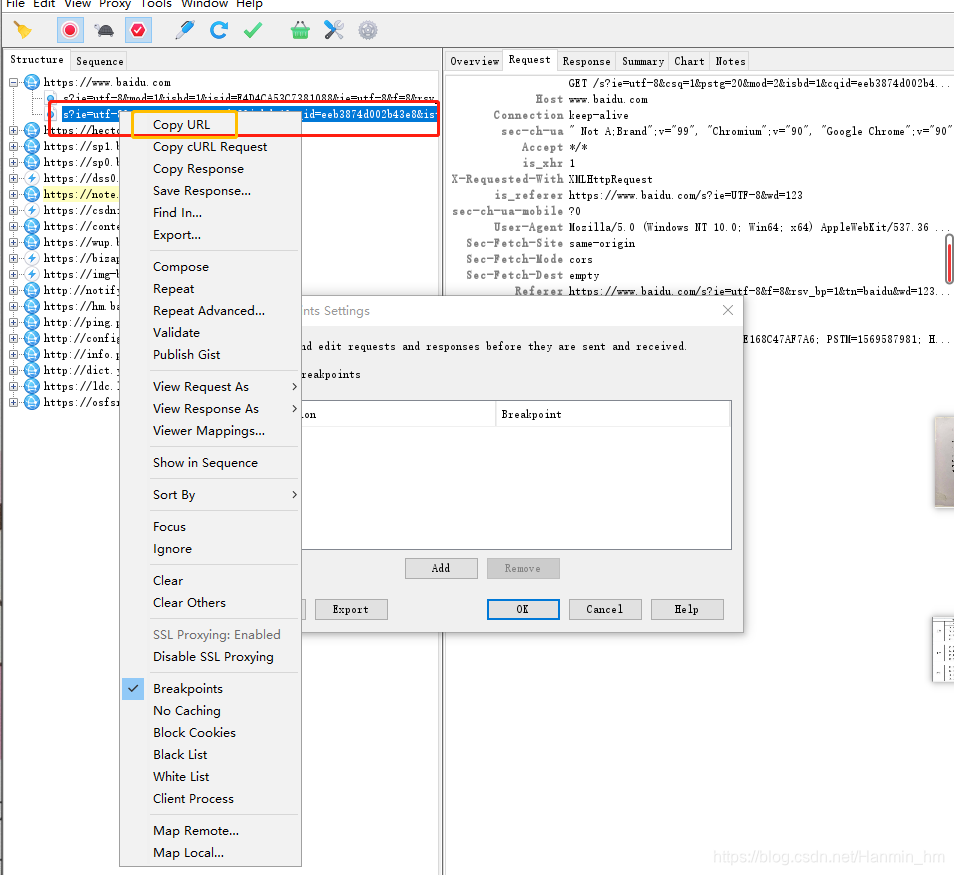Click the green basket publish icon
Screen dimensions: 954x875
300,30
